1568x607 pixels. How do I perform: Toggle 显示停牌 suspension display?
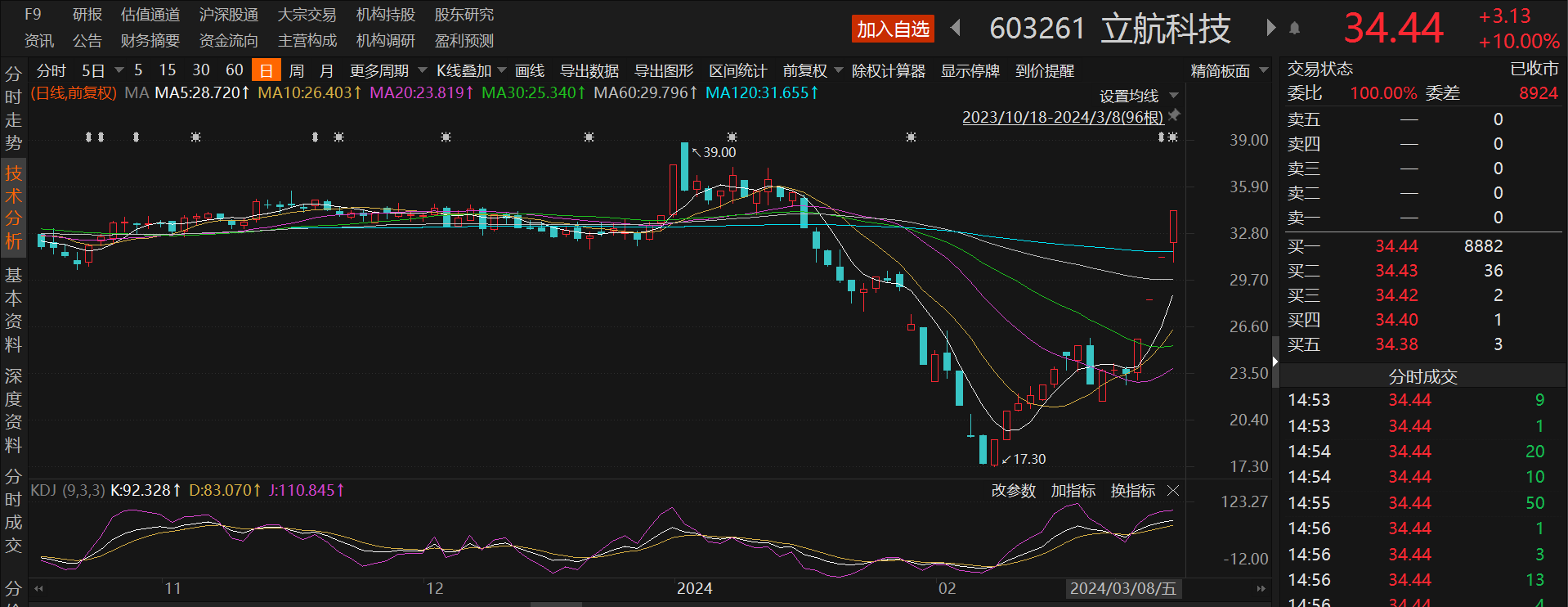point(970,71)
